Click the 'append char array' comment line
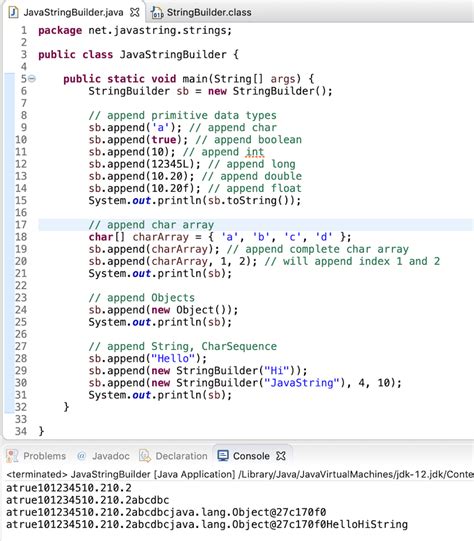This screenshot has height=541, width=474. point(151,225)
